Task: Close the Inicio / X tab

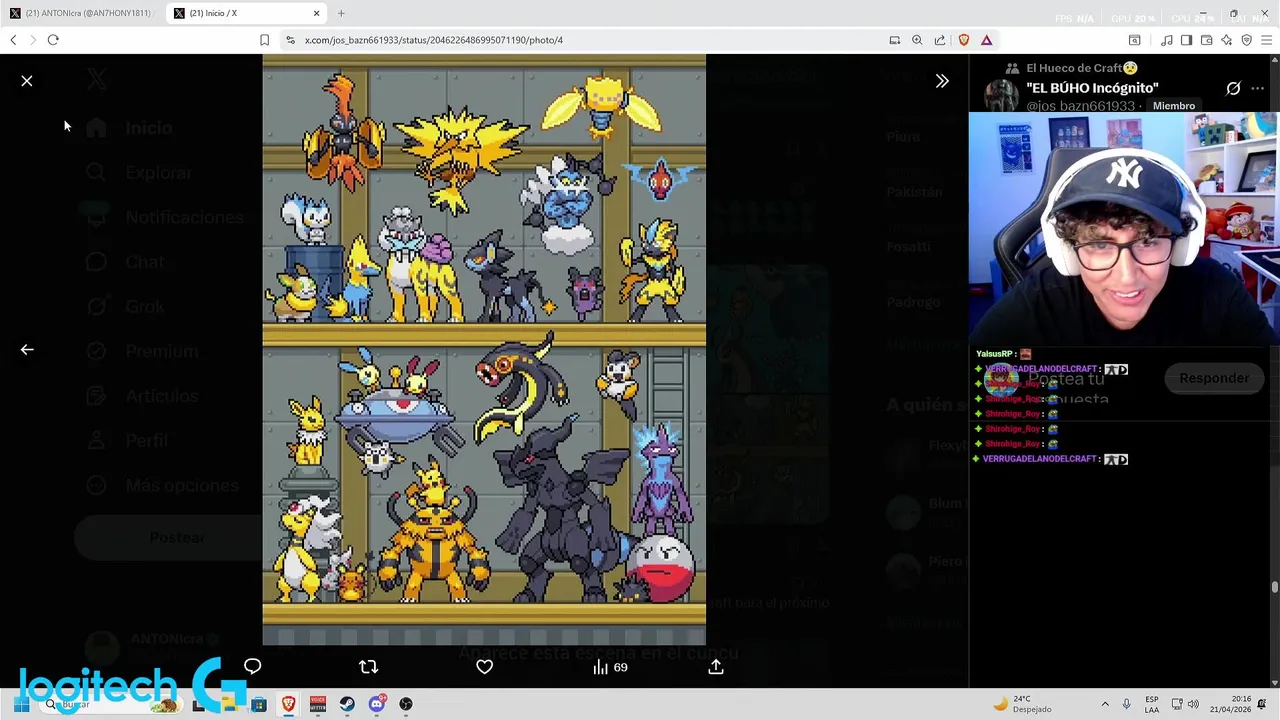Action: pyautogui.click(x=317, y=13)
